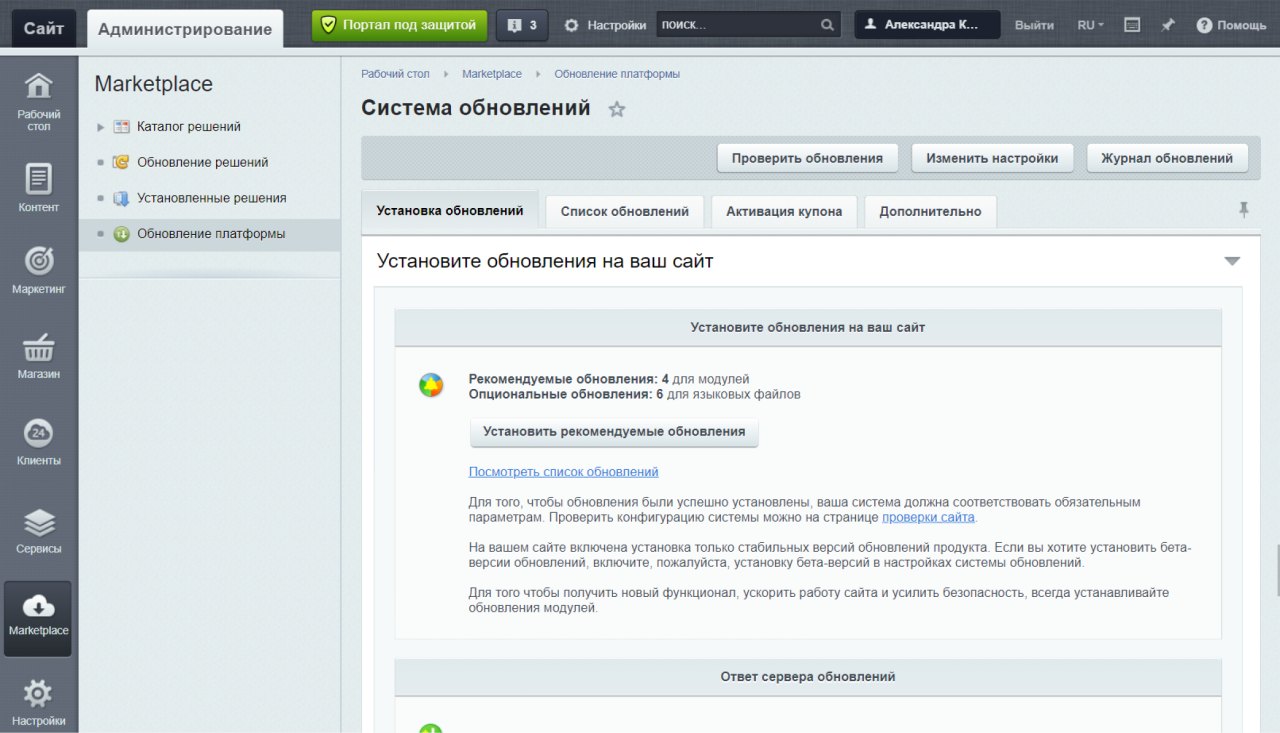Open Рабочий стол in the left sidebar

tap(38, 101)
